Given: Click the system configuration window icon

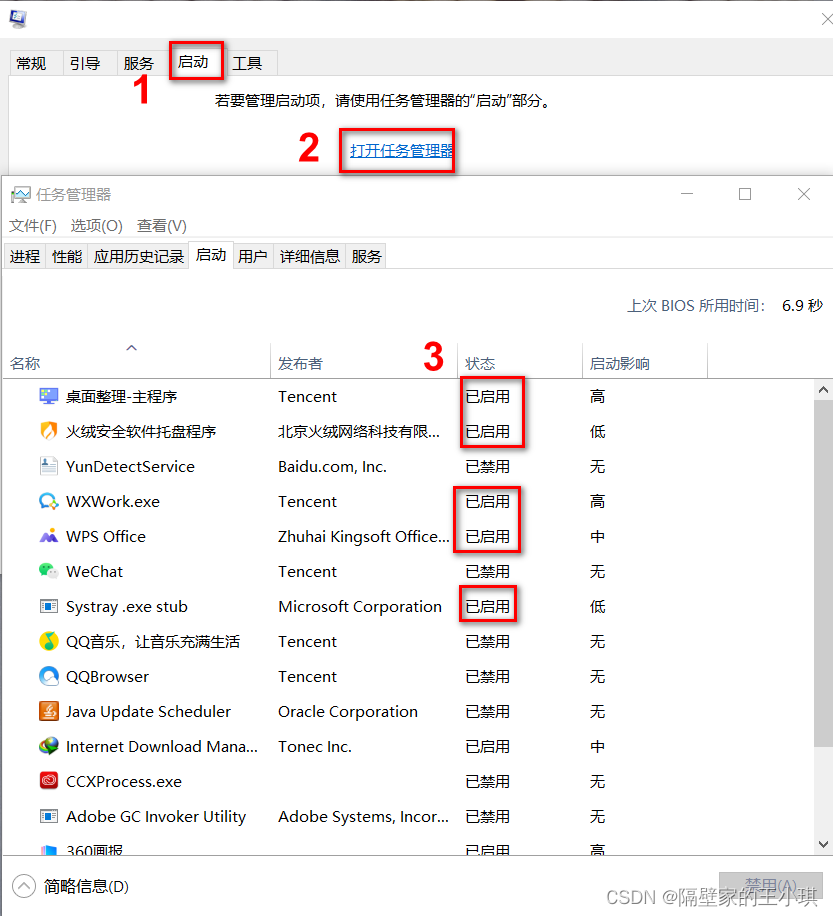Looking at the screenshot, I should click(18, 19).
